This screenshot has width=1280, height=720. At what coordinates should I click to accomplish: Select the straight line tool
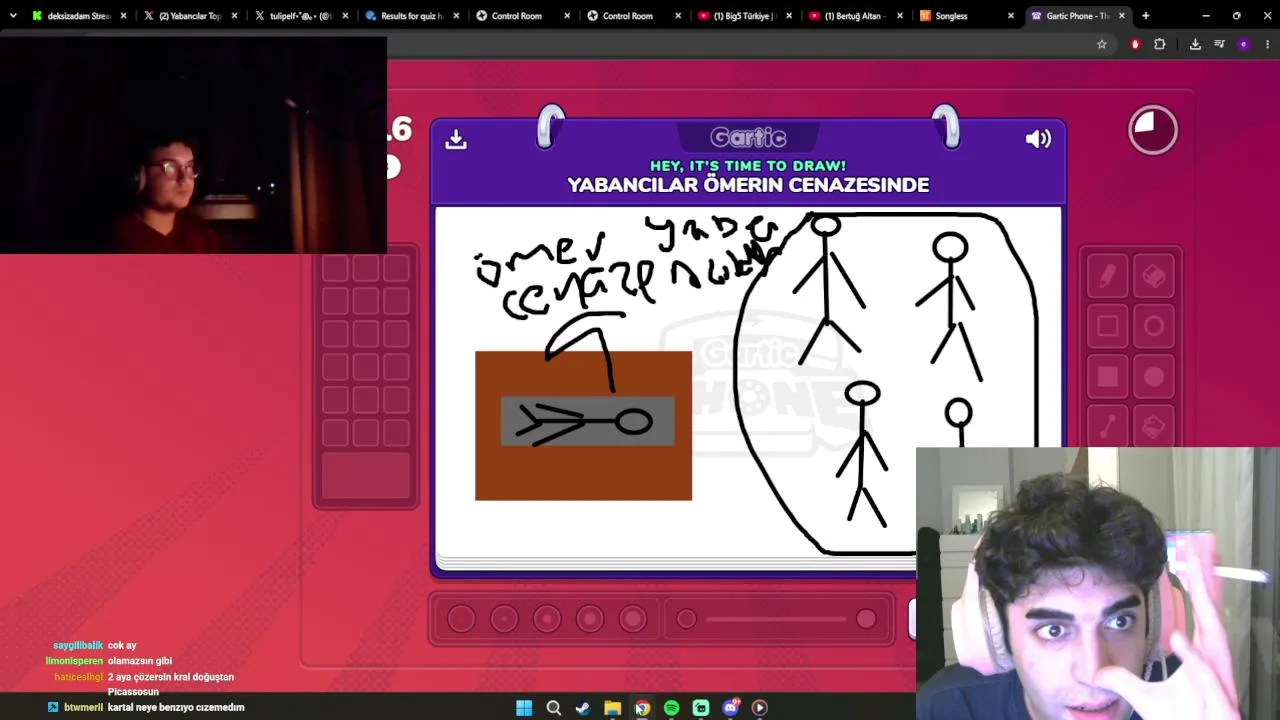pos(1107,427)
